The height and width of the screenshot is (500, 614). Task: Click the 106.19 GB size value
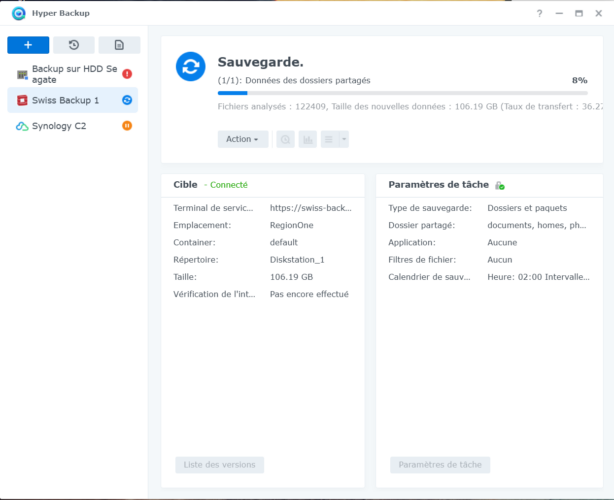pyautogui.click(x=291, y=277)
